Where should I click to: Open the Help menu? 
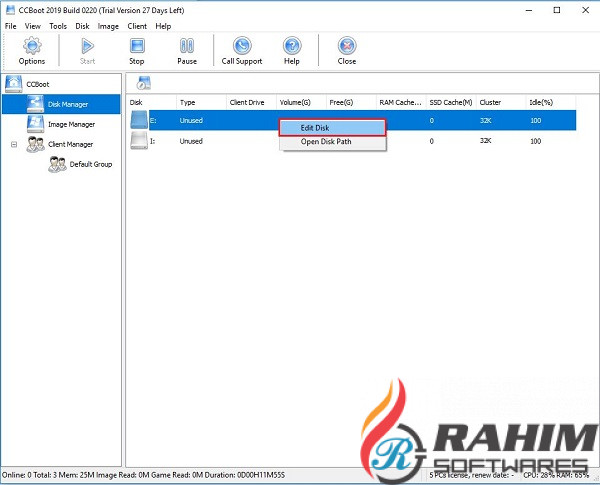pyautogui.click(x=163, y=26)
